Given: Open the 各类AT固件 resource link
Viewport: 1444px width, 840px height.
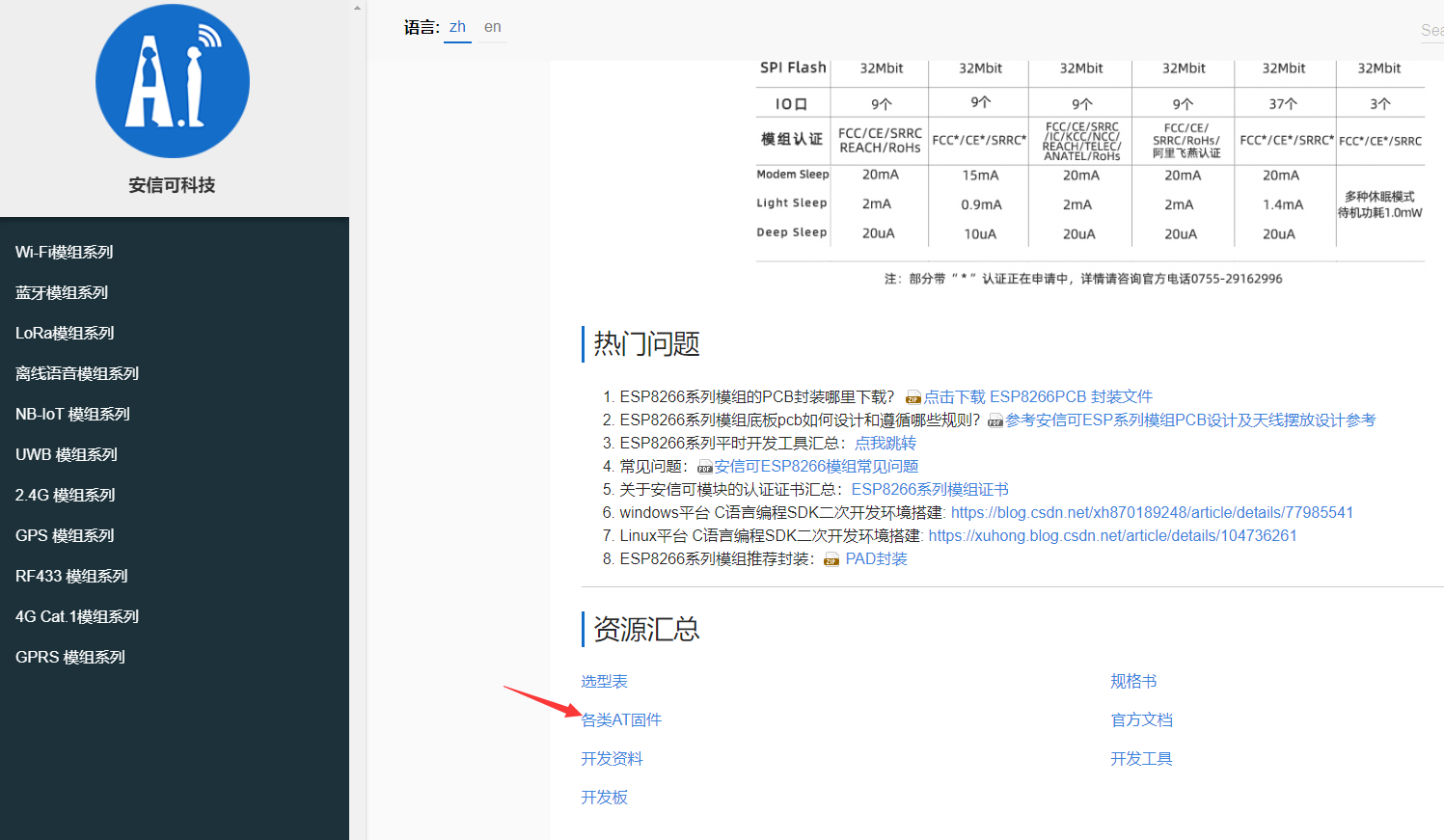Looking at the screenshot, I should tap(621, 720).
